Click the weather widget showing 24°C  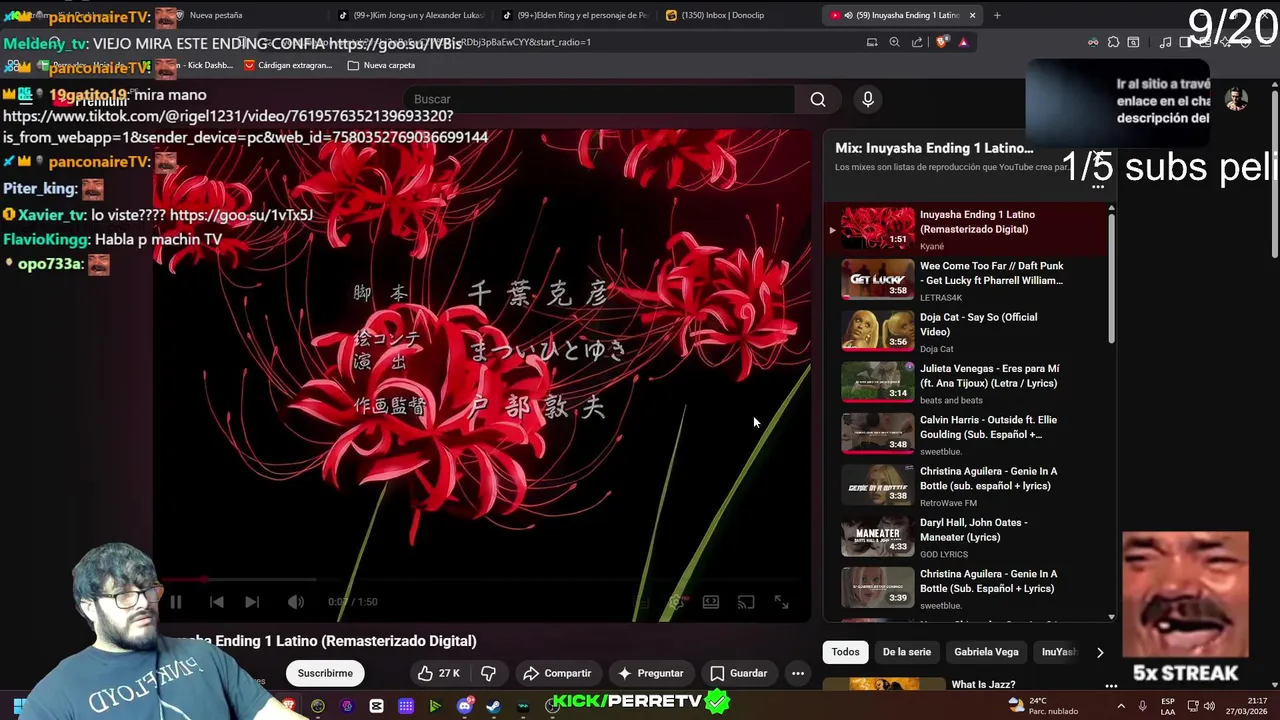[x=1042, y=706]
